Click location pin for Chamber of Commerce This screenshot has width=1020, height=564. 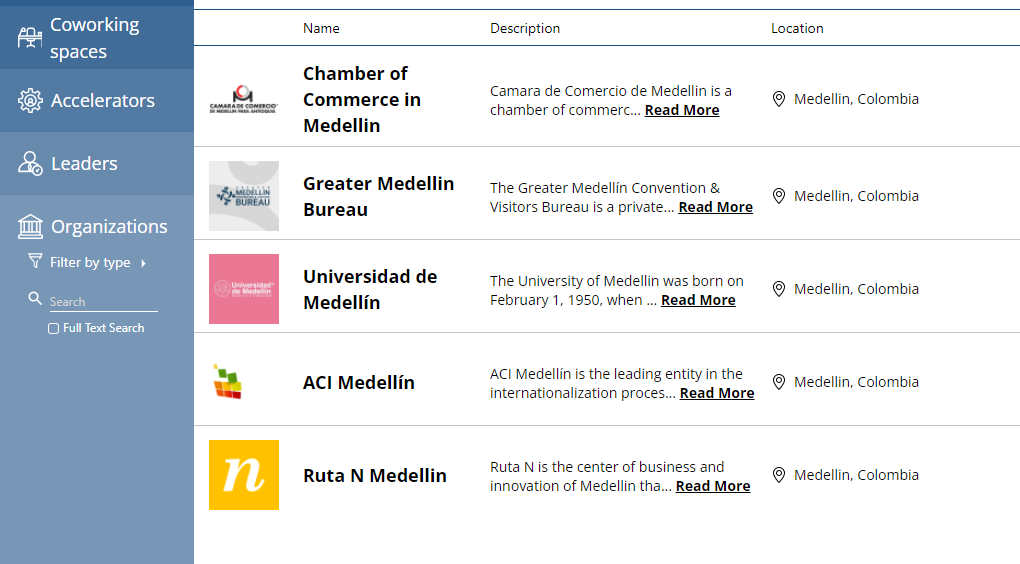(x=779, y=99)
